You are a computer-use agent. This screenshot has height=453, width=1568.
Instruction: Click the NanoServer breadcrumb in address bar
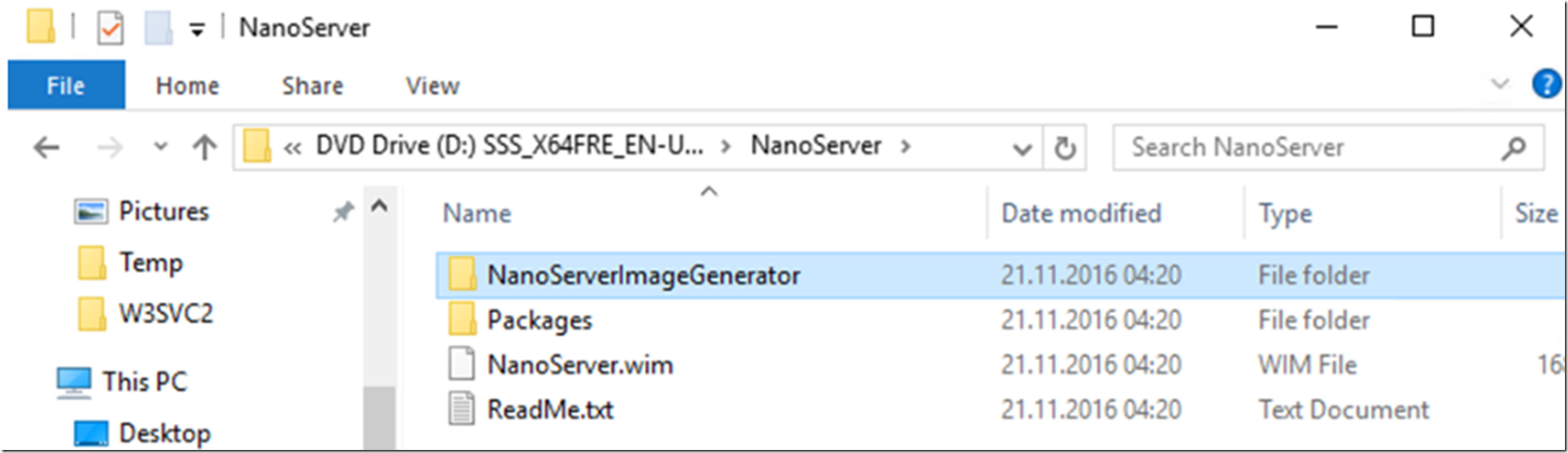[817, 145]
